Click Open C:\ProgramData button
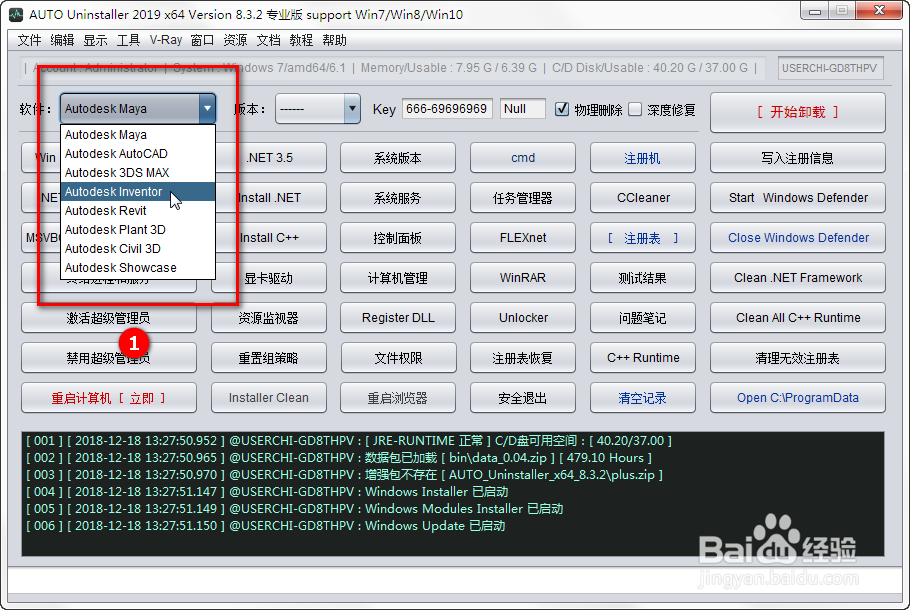 pyautogui.click(x=797, y=398)
